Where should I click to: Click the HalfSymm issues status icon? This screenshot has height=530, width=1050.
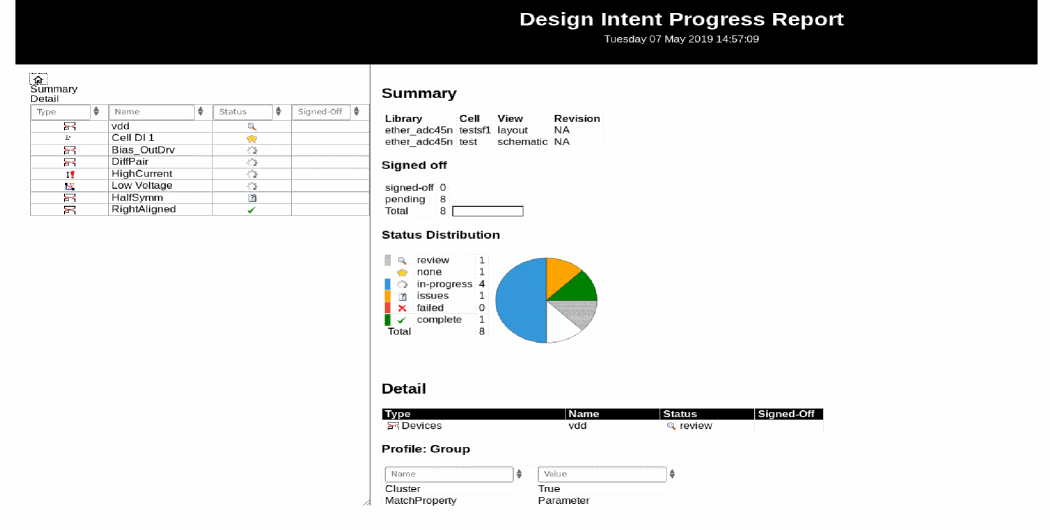(252, 198)
